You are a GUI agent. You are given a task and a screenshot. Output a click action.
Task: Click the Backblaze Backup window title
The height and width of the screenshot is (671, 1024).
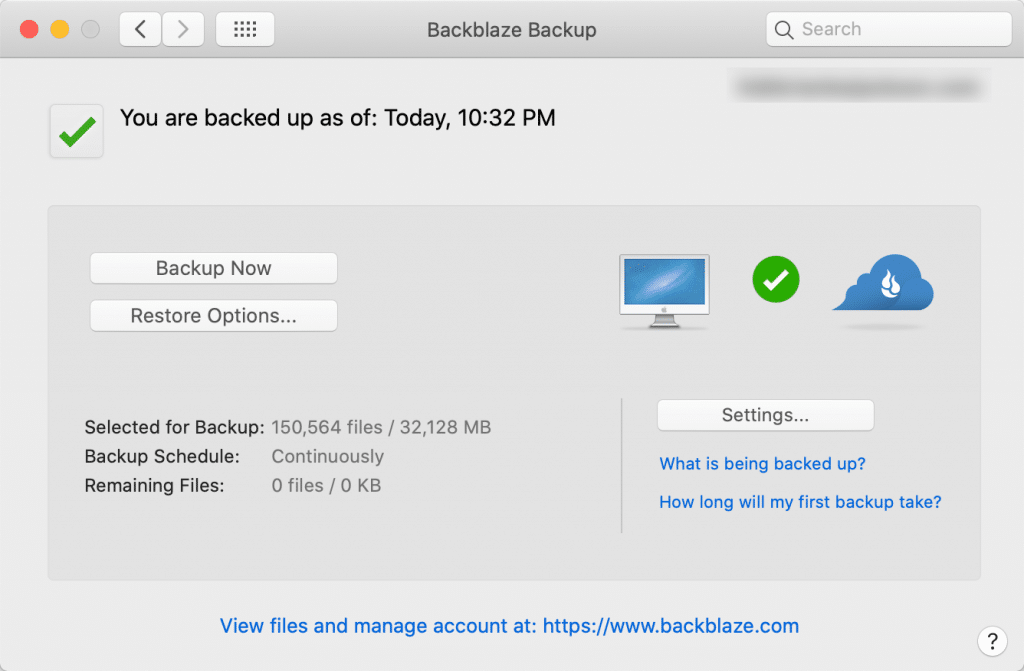pyautogui.click(x=511, y=30)
